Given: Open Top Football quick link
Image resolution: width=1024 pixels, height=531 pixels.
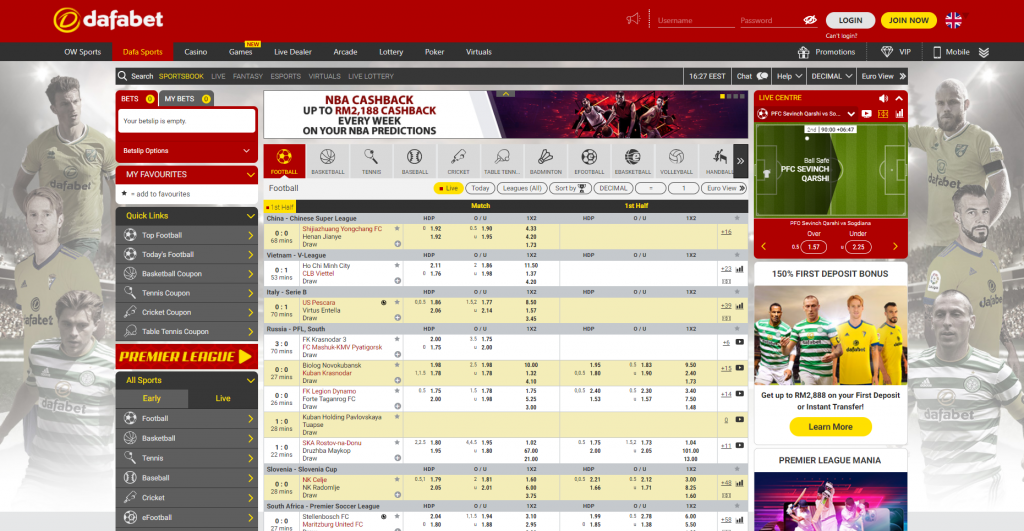Looking at the screenshot, I should [187, 235].
